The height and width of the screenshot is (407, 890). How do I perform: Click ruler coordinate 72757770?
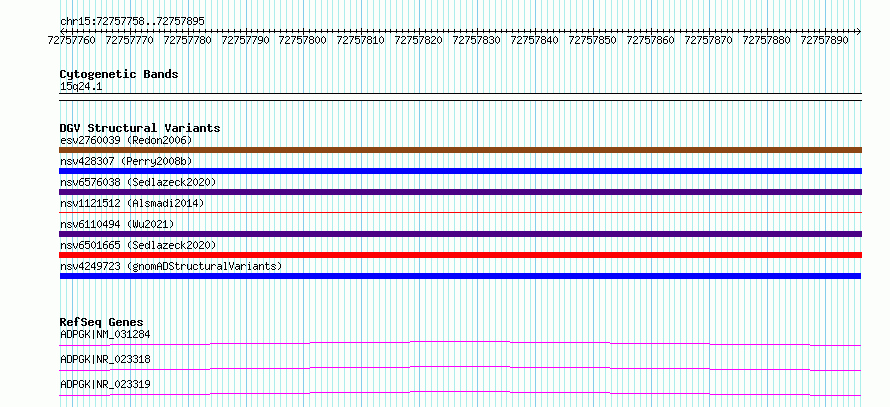pyautogui.click(x=129, y=40)
